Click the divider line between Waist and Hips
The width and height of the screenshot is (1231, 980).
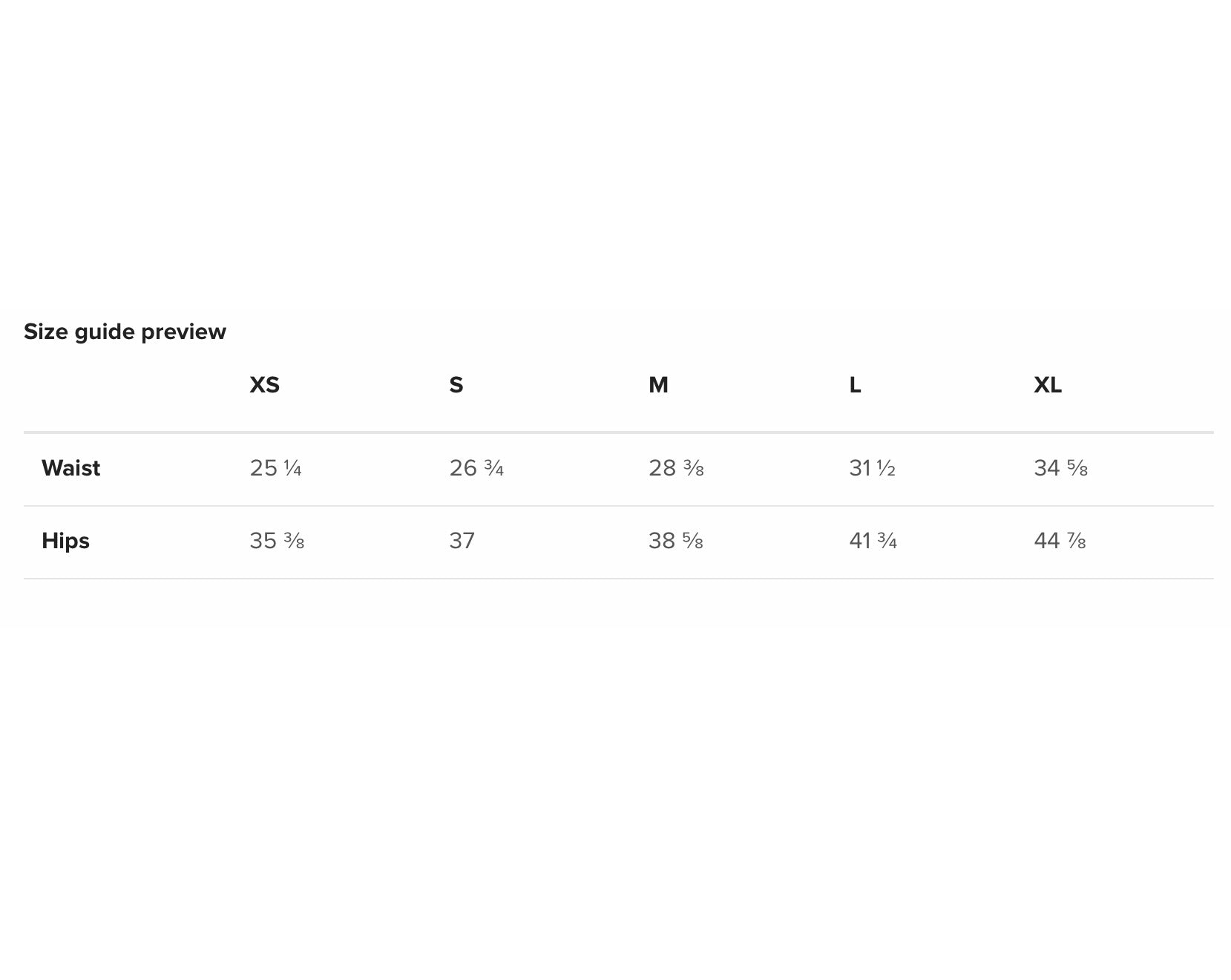(618, 506)
